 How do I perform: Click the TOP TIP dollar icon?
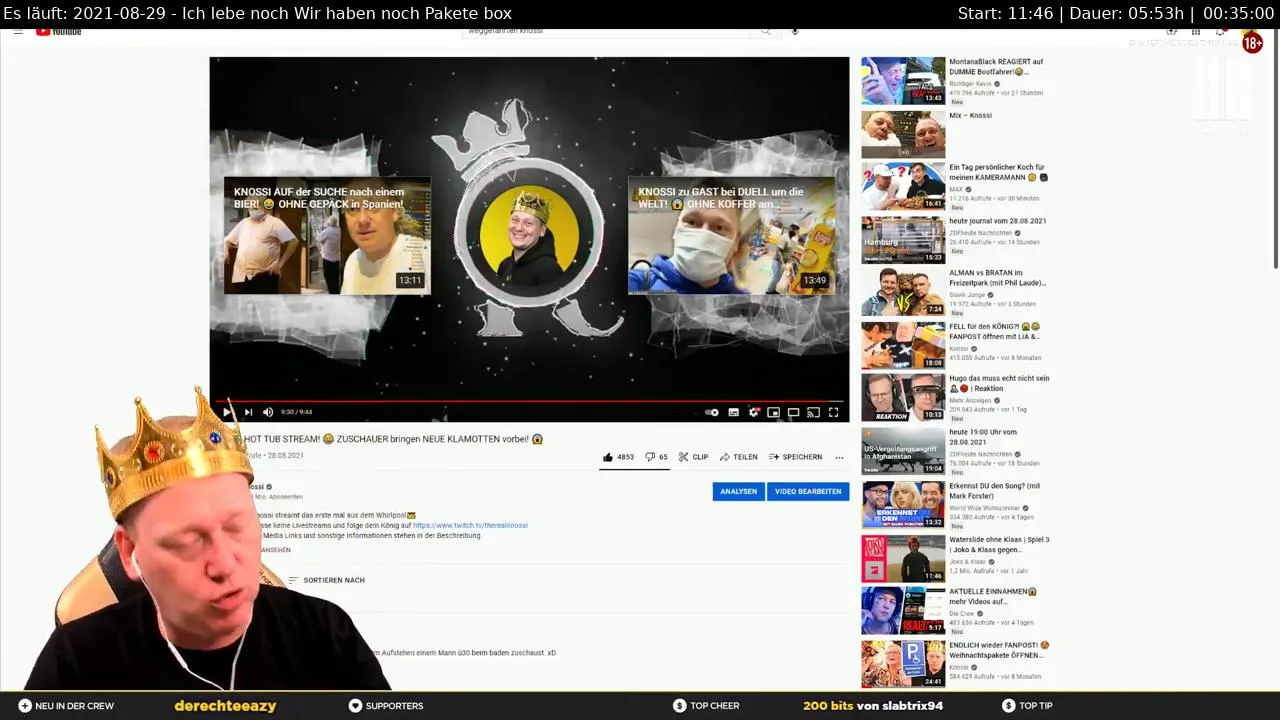(x=1009, y=706)
